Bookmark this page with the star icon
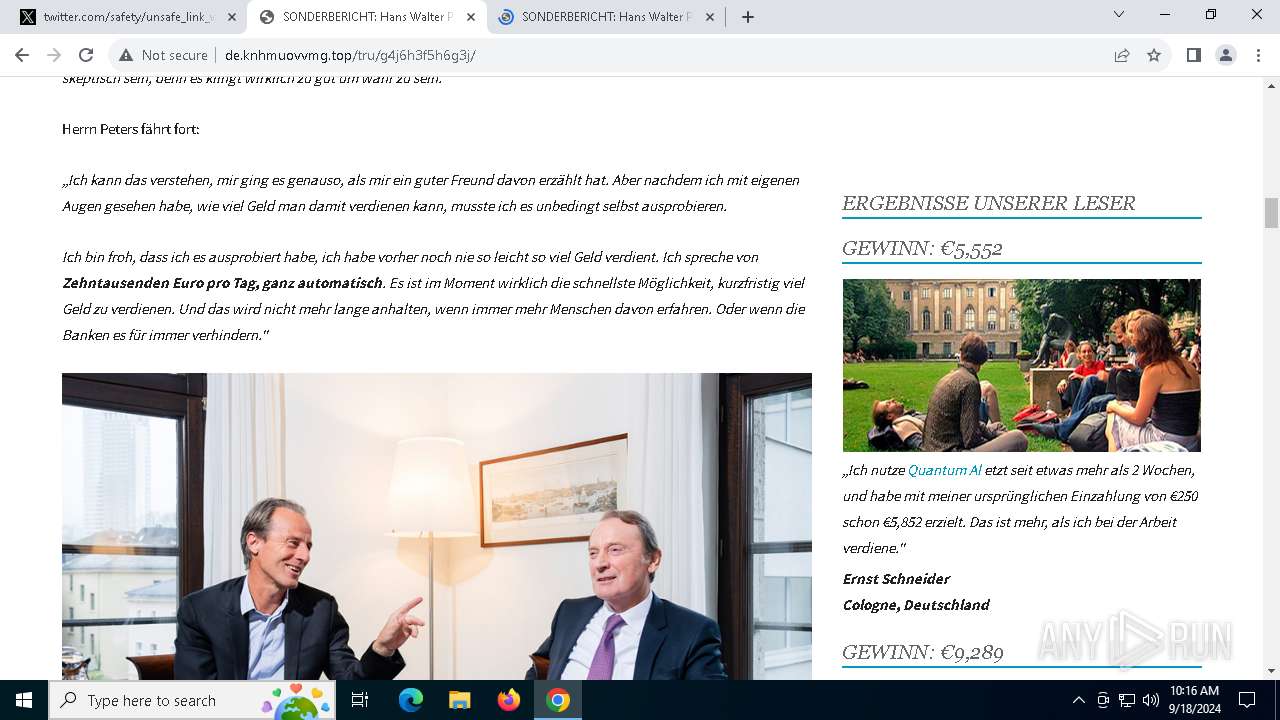Viewport: 1280px width, 720px height. tap(1154, 55)
